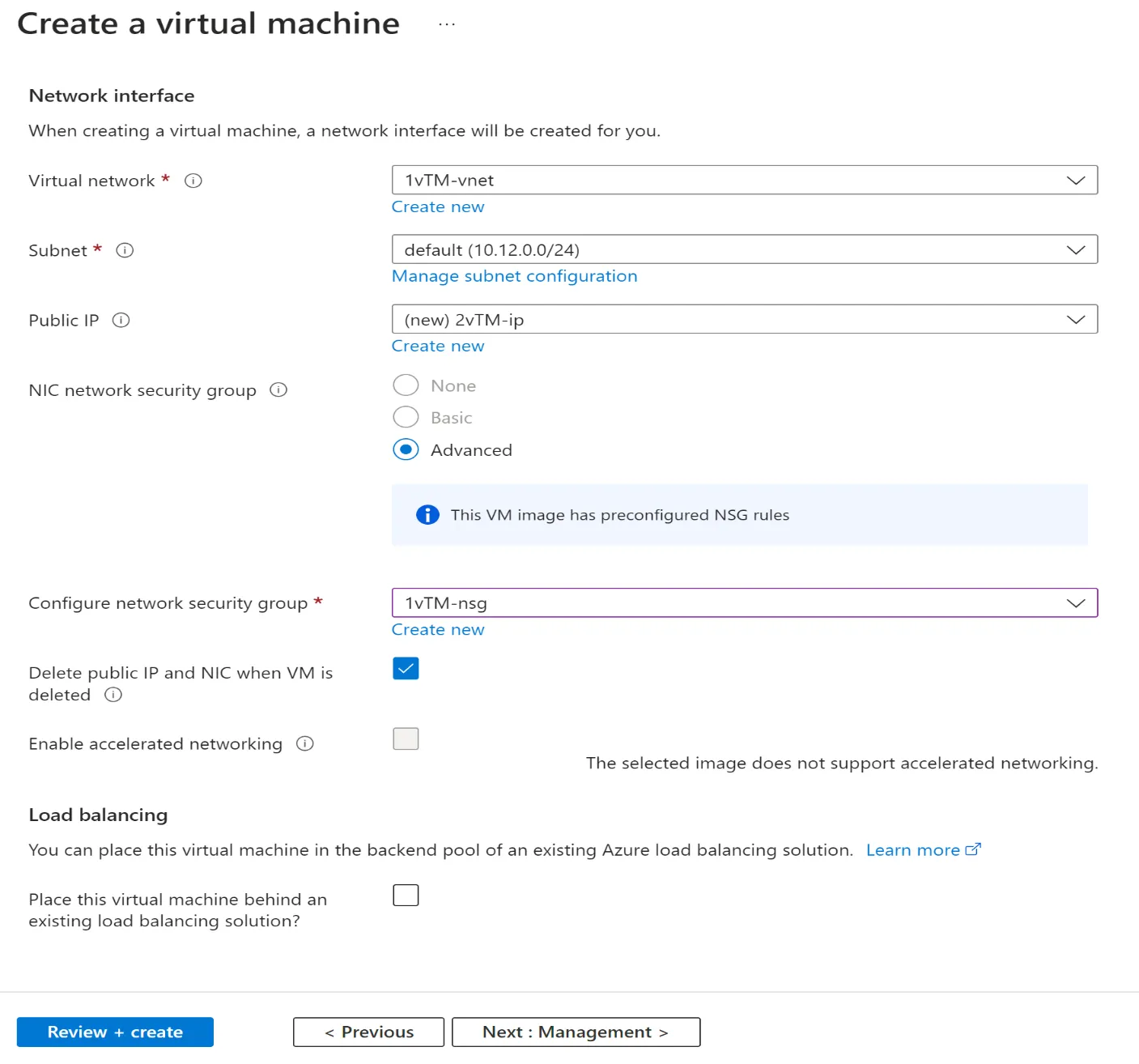Viewport: 1139px width, 1064px height.
Task: Click Create new under Virtual network
Action: [438, 206]
